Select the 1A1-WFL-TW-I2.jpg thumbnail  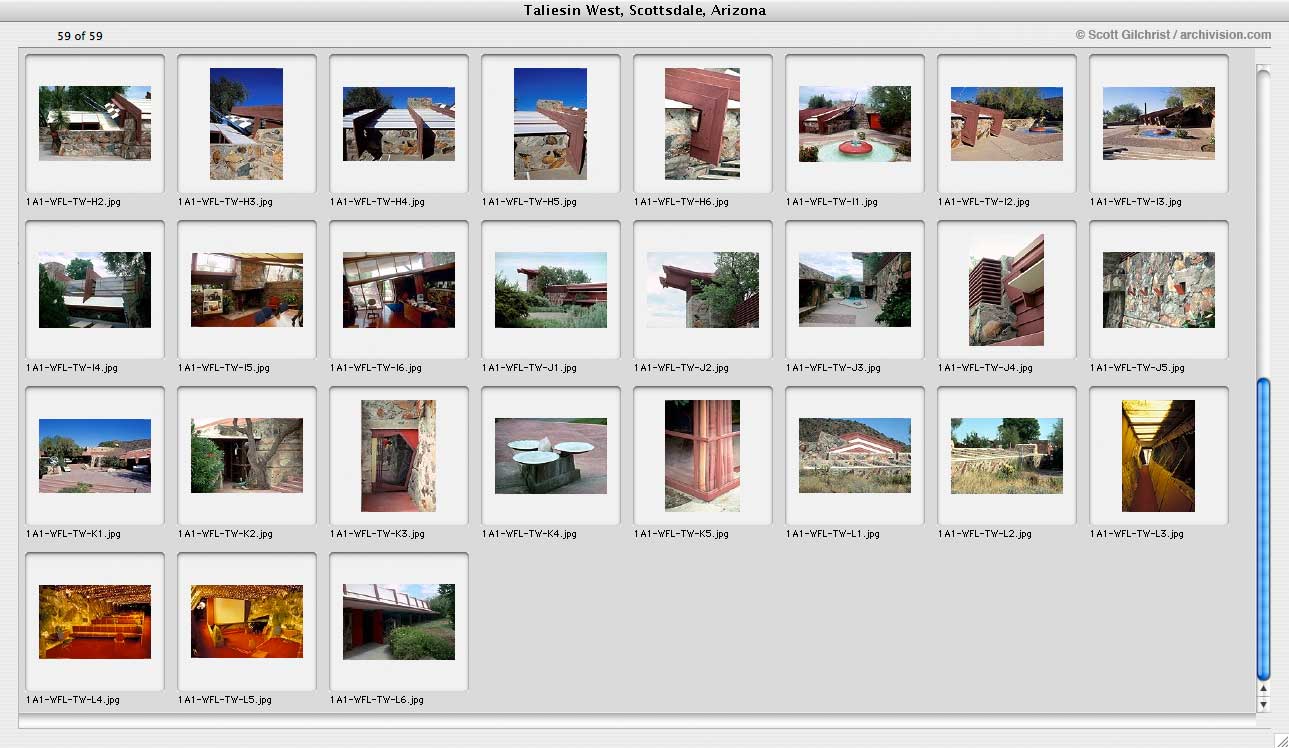tap(1007, 123)
